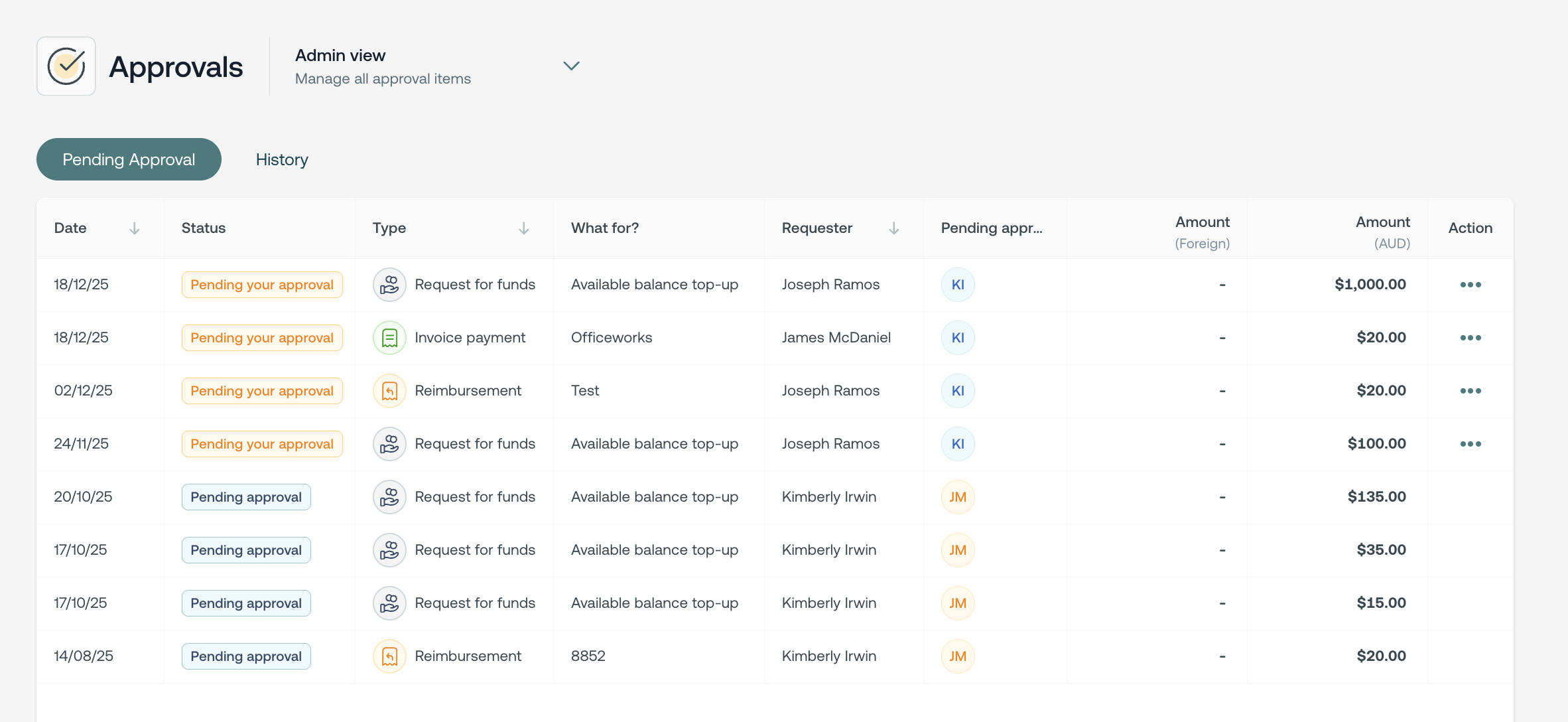
Task: Select the Pending Approval tab
Action: click(x=129, y=159)
